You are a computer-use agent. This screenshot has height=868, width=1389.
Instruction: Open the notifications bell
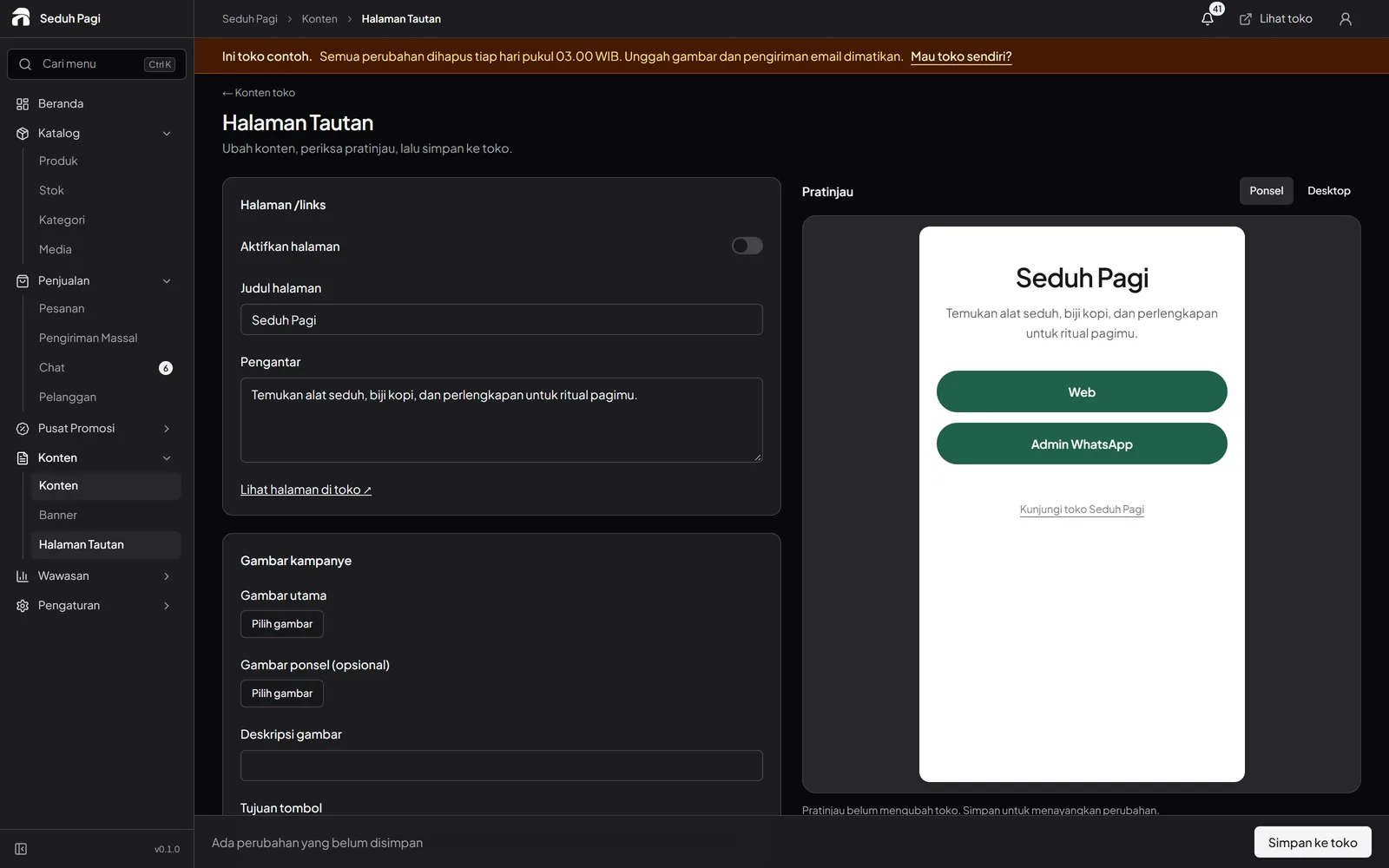[x=1208, y=18]
